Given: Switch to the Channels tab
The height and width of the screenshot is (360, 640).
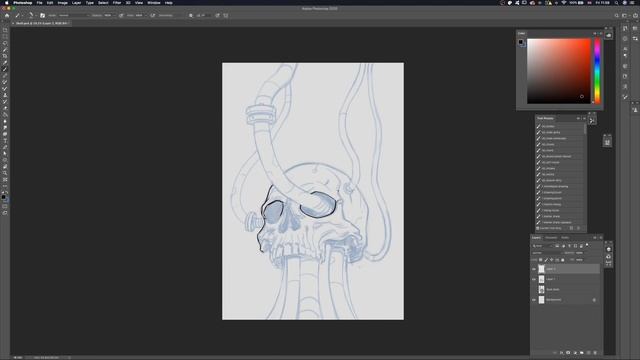Looking at the screenshot, I should tap(551, 238).
